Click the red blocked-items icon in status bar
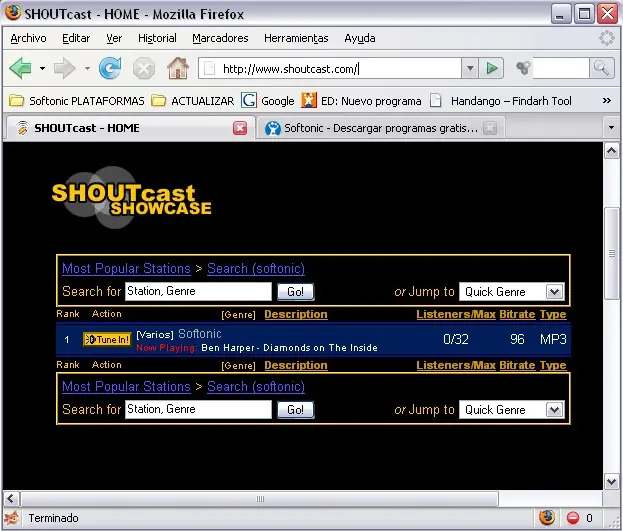The width and height of the screenshot is (623, 531). (x=573, y=517)
